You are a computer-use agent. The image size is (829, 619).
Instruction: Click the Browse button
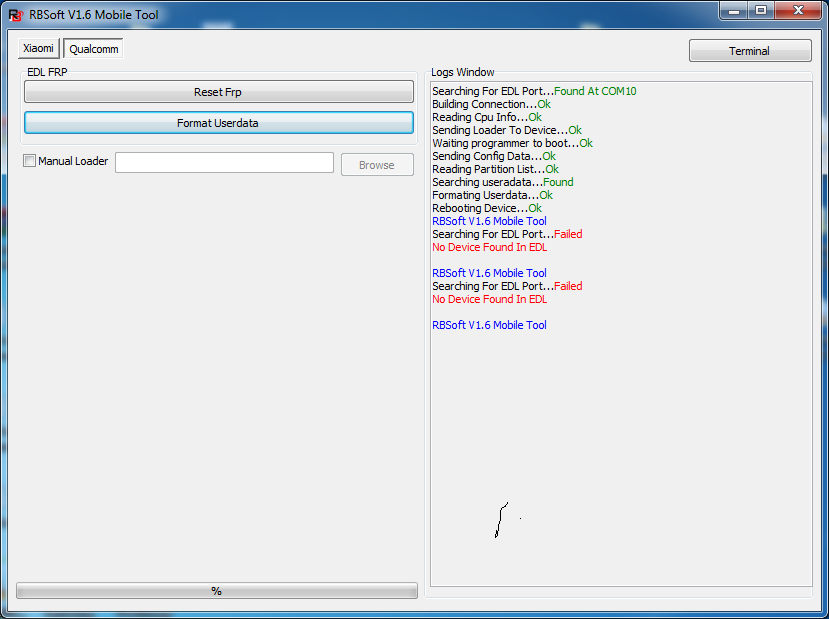point(377,165)
